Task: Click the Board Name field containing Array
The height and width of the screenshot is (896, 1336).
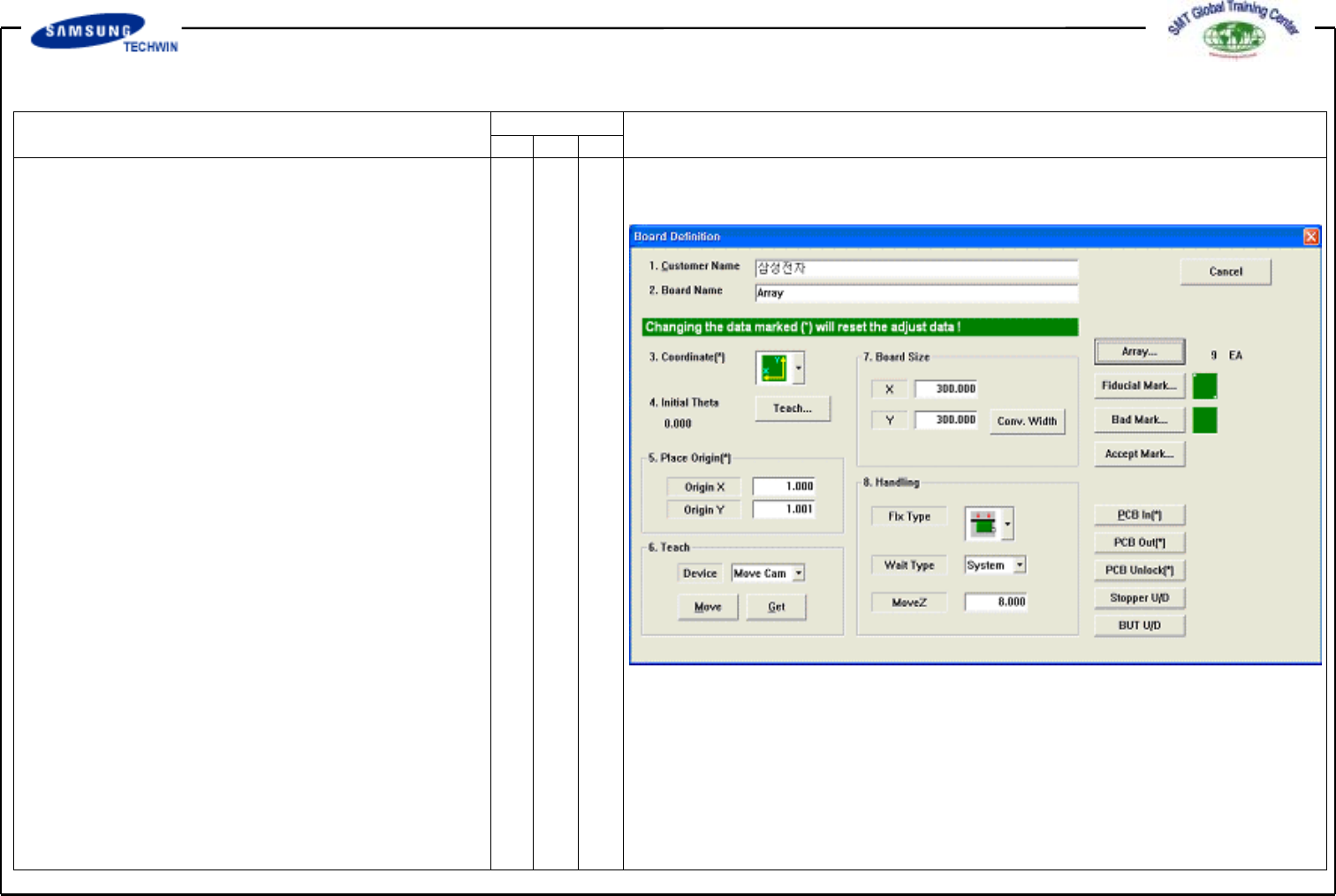Action: tap(916, 293)
